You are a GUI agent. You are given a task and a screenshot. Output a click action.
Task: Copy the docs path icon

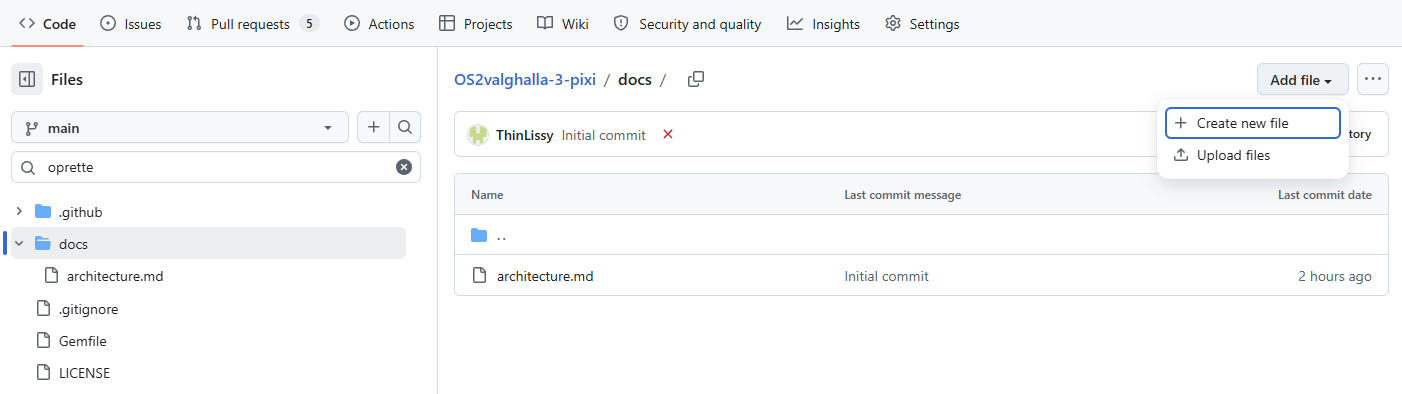pos(696,79)
